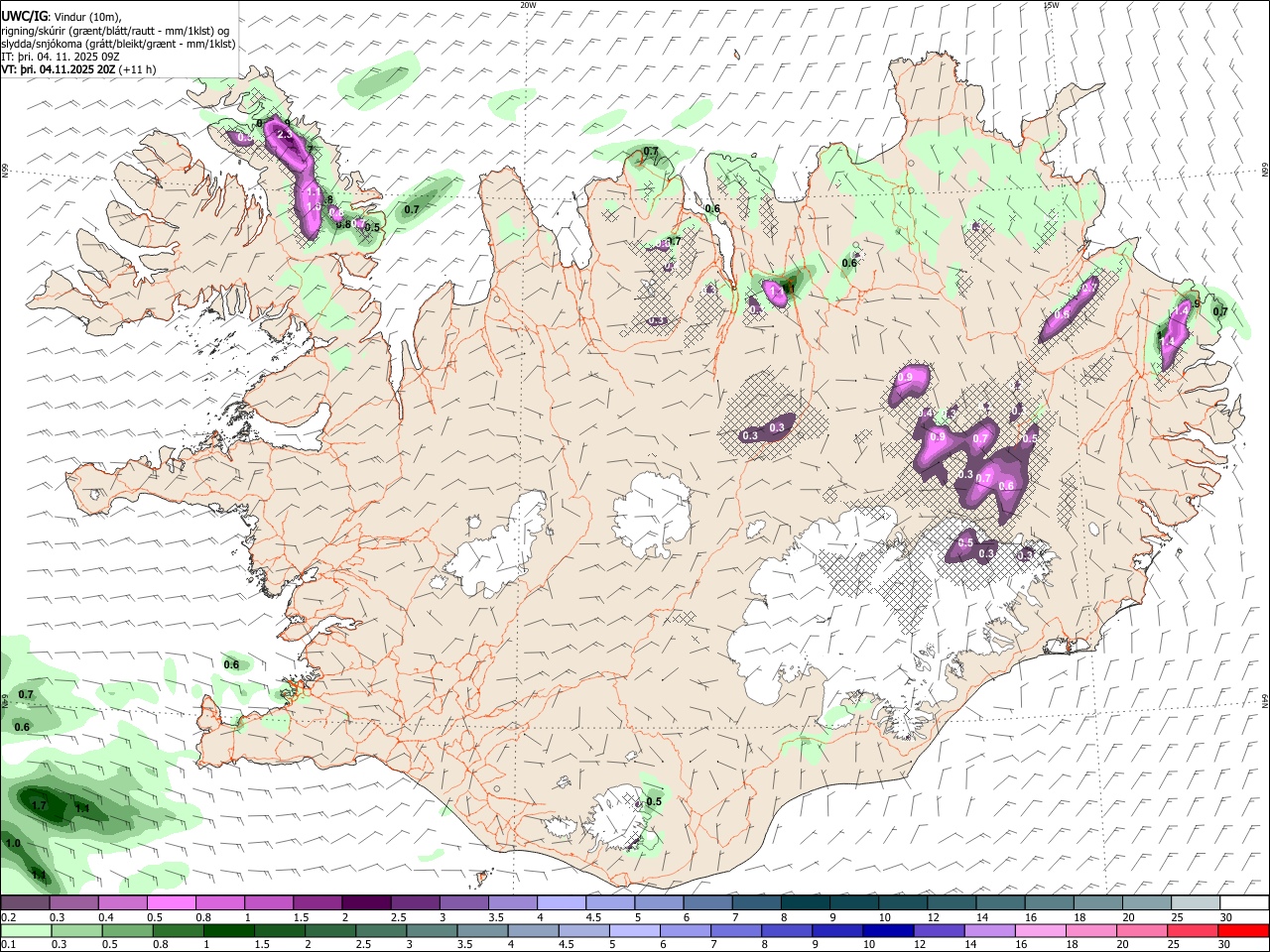The width and height of the screenshot is (1270, 952).
Task: Click the '0.2' label under snow scale
Action: [8, 917]
